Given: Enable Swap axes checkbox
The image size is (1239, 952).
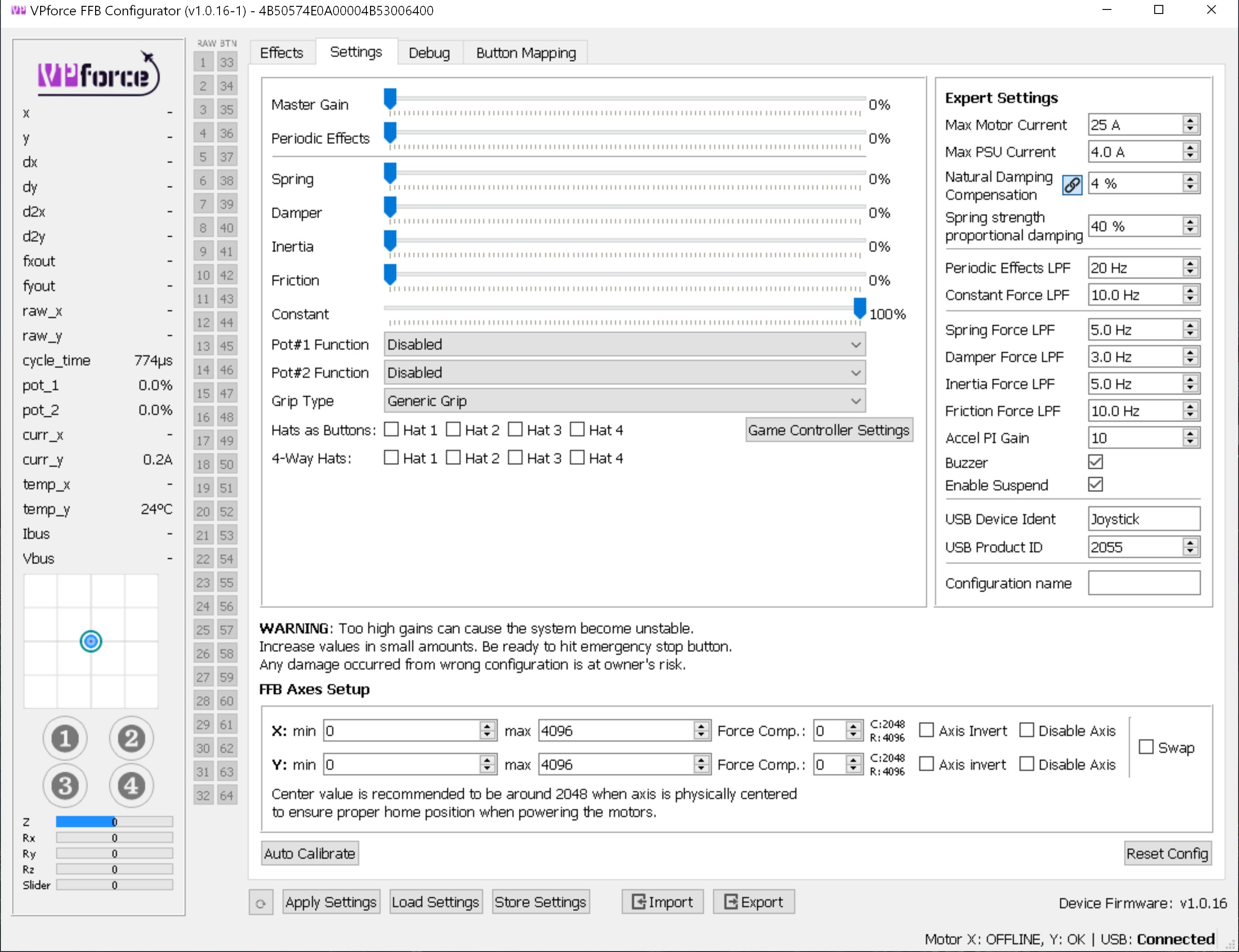Looking at the screenshot, I should [1146, 747].
